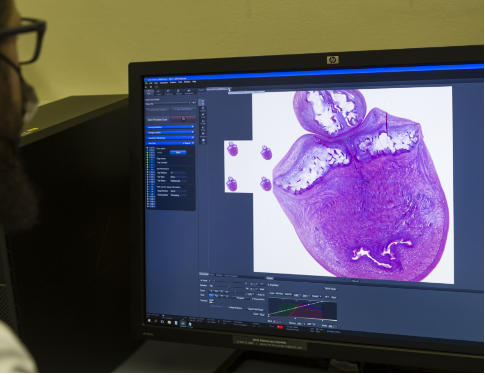The image size is (485, 375).
Task: Click the red indicator in the status bar
Action: (280, 327)
